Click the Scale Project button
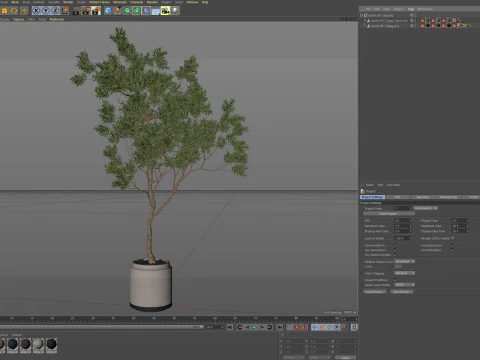This screenshot has width=480, height=360. (389, 214)
